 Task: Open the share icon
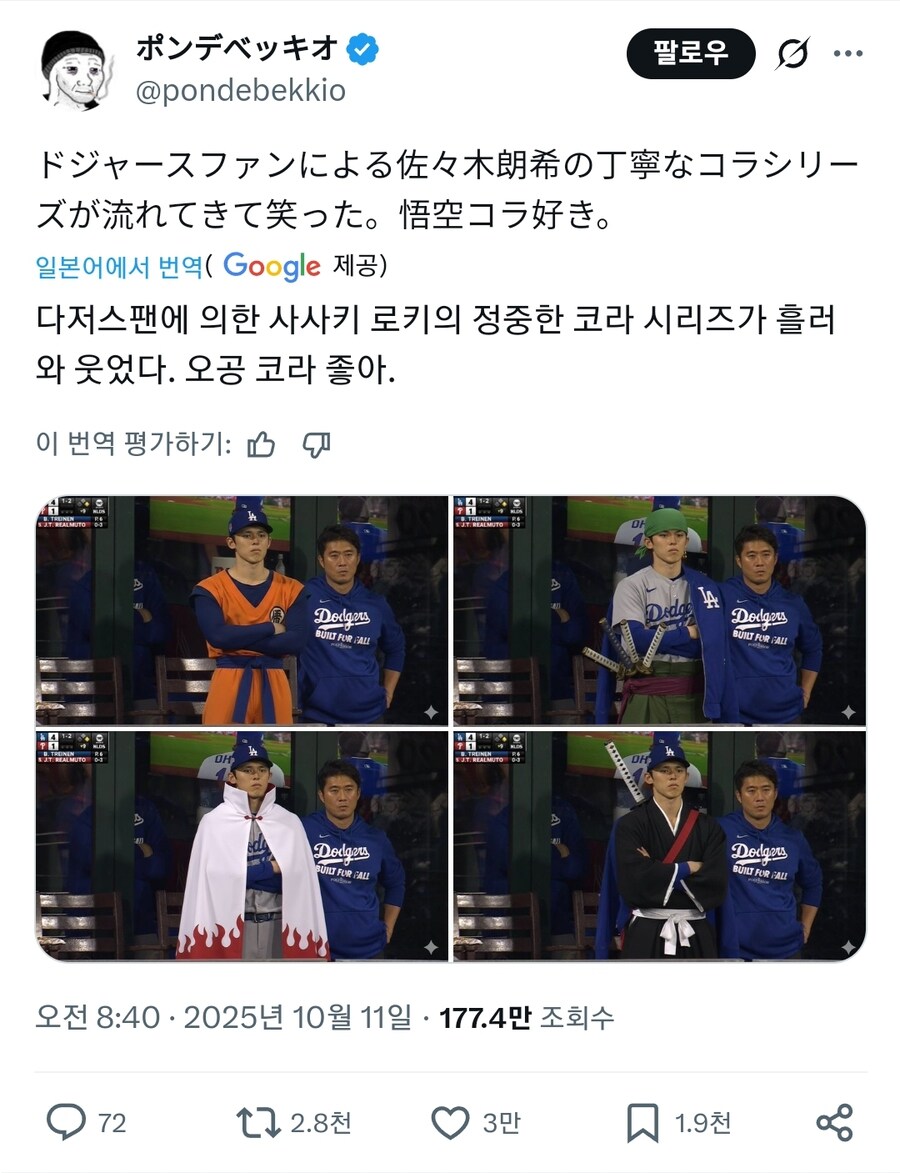[x=834, y=1122]
